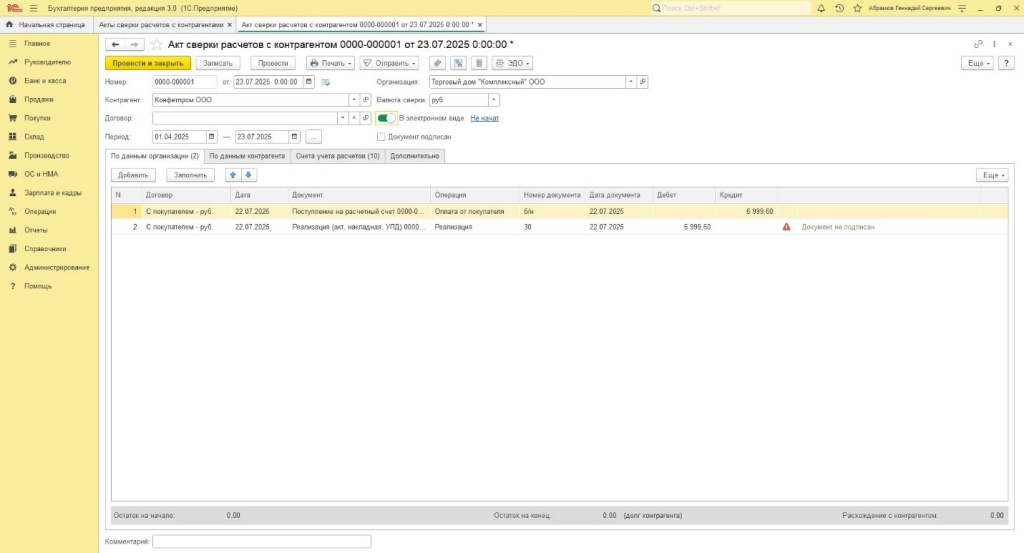The width and height of the screenshot is (1024, 553).
Task: Expand the 'Печать' dropdown button
Action: coord(329,63)
